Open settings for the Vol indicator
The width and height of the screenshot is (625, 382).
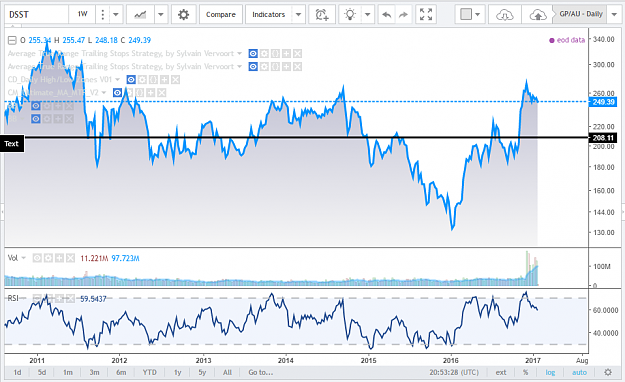48,258
